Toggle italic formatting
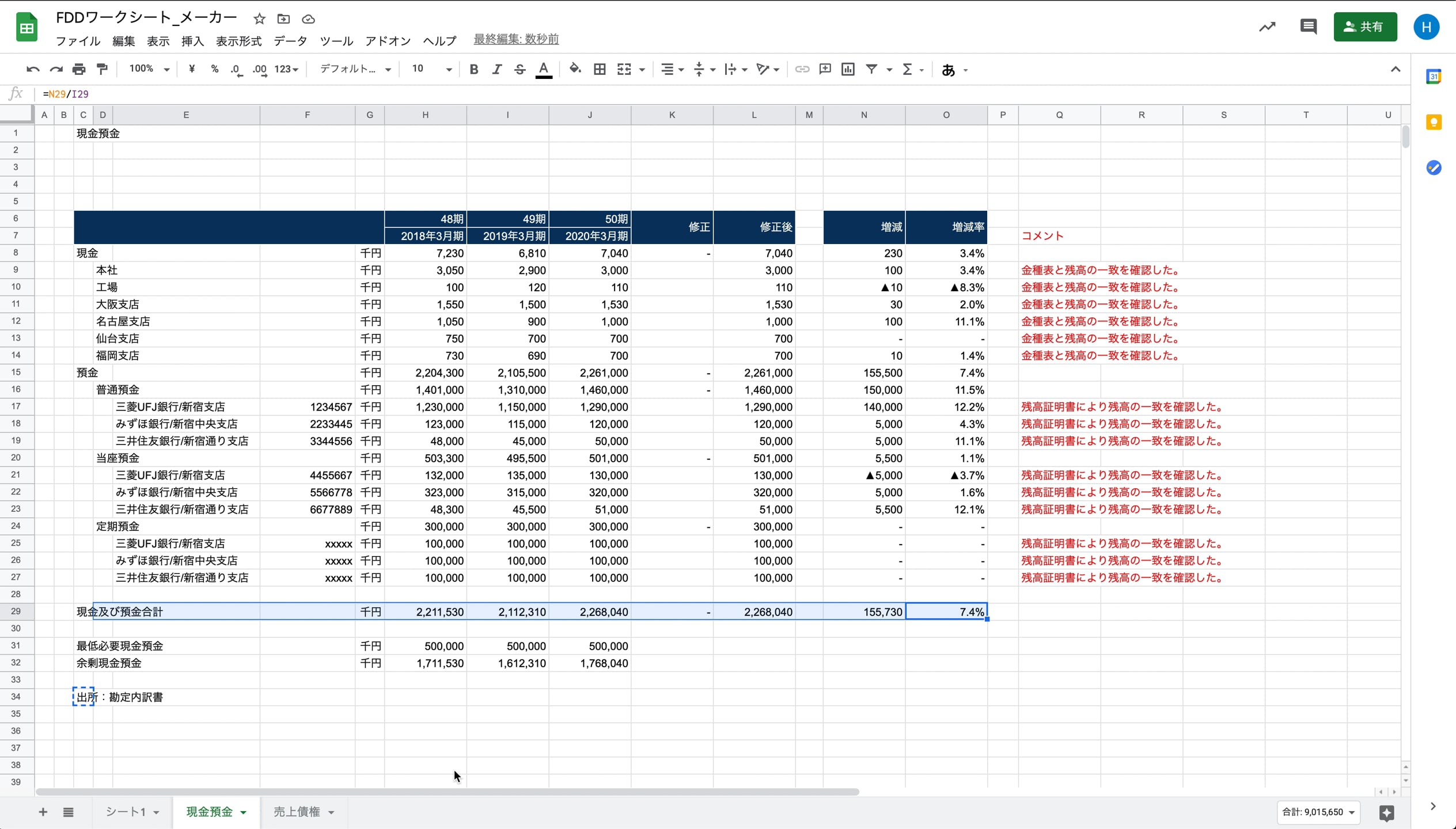This screenshot has width=1456, height=829. coord(496,69)
